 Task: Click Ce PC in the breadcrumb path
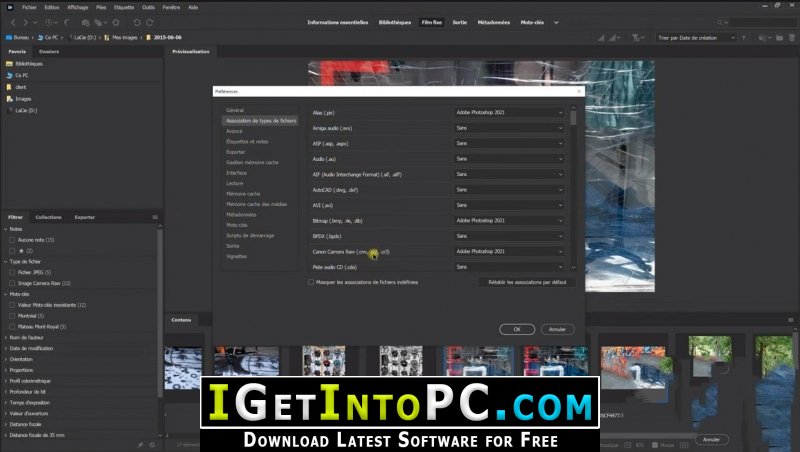51,37
